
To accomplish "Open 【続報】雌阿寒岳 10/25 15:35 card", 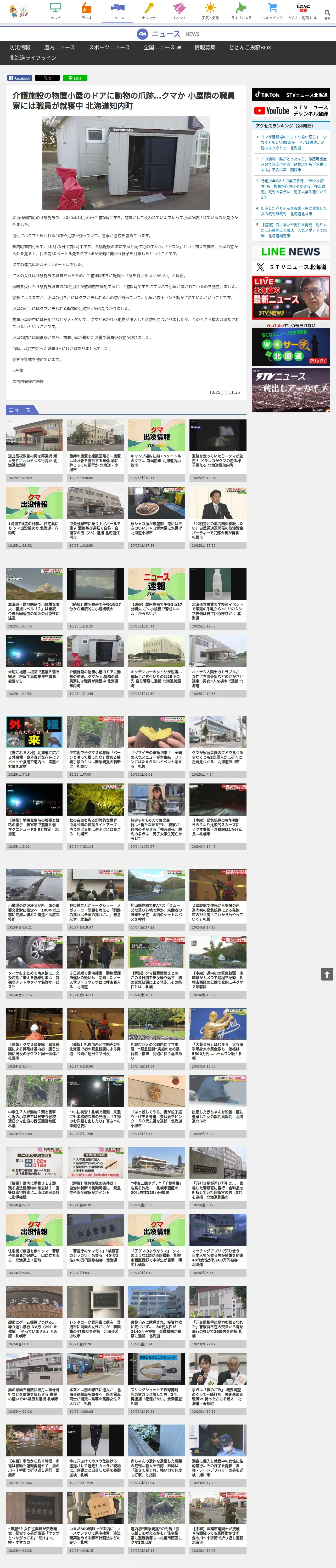I will coord(95,598).
